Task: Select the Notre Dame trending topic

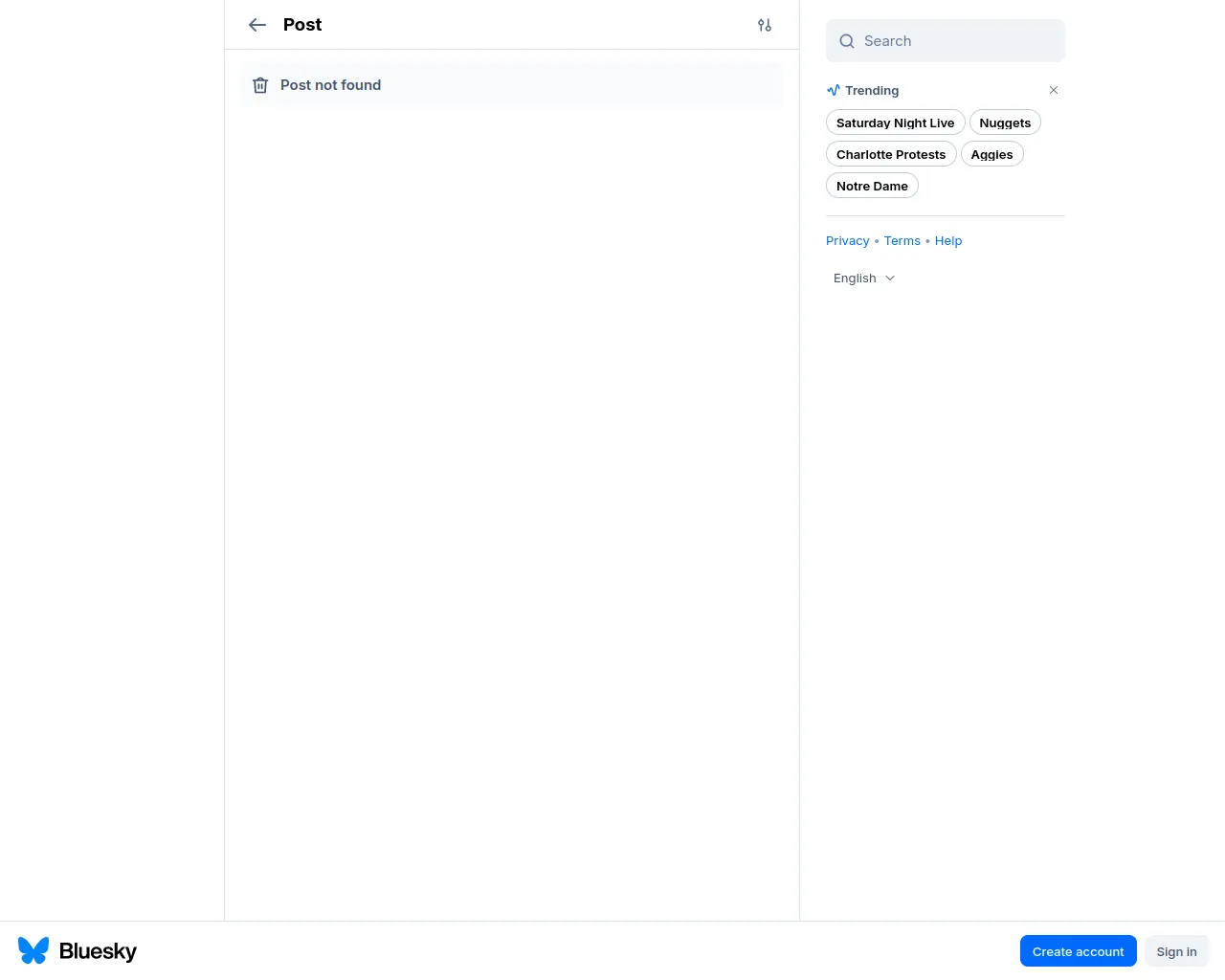Action: pyautogui.click(x=872, y=186)
